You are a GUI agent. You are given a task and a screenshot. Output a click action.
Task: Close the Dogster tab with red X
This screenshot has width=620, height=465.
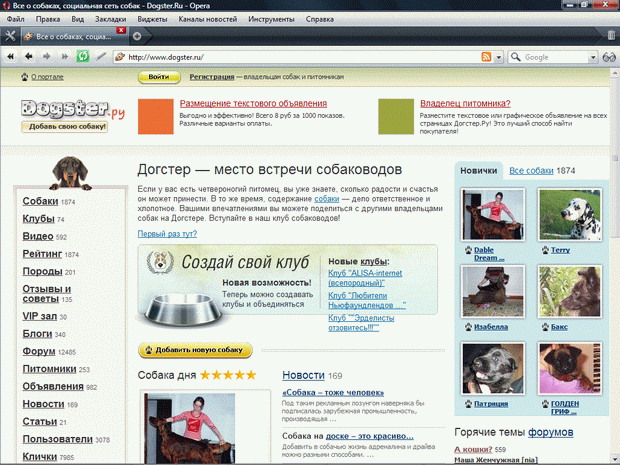pos(121,30)
